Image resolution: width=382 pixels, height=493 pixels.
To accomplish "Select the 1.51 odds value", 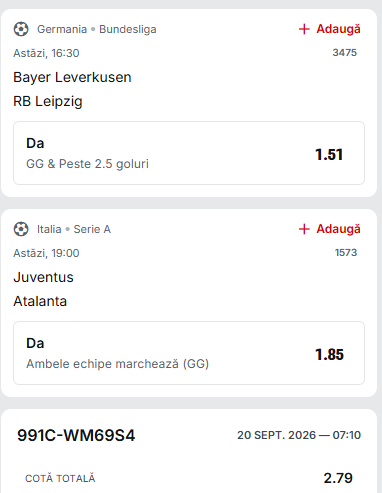I will click(329, 155).
